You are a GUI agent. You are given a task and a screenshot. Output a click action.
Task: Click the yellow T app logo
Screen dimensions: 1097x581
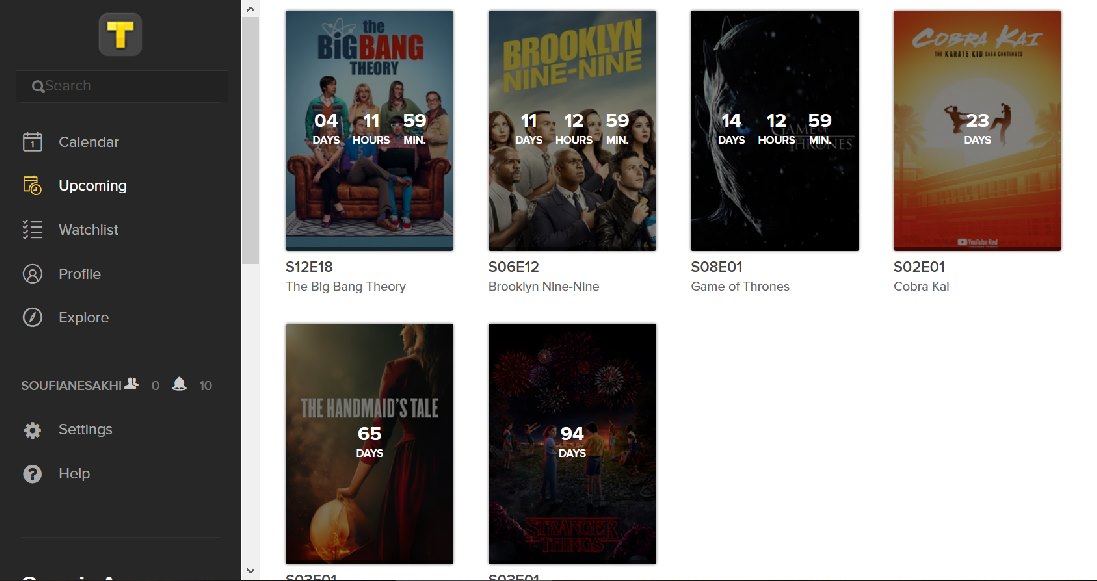pos(120,34)
